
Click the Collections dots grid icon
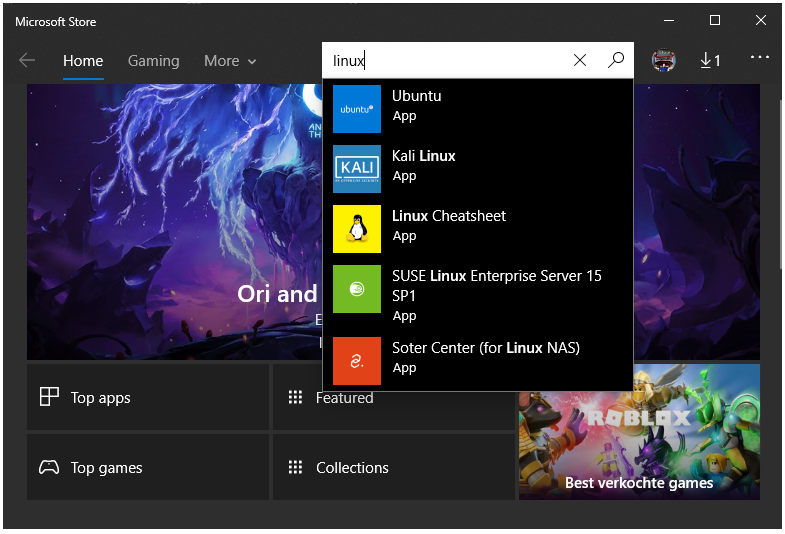tap(295, 467)
